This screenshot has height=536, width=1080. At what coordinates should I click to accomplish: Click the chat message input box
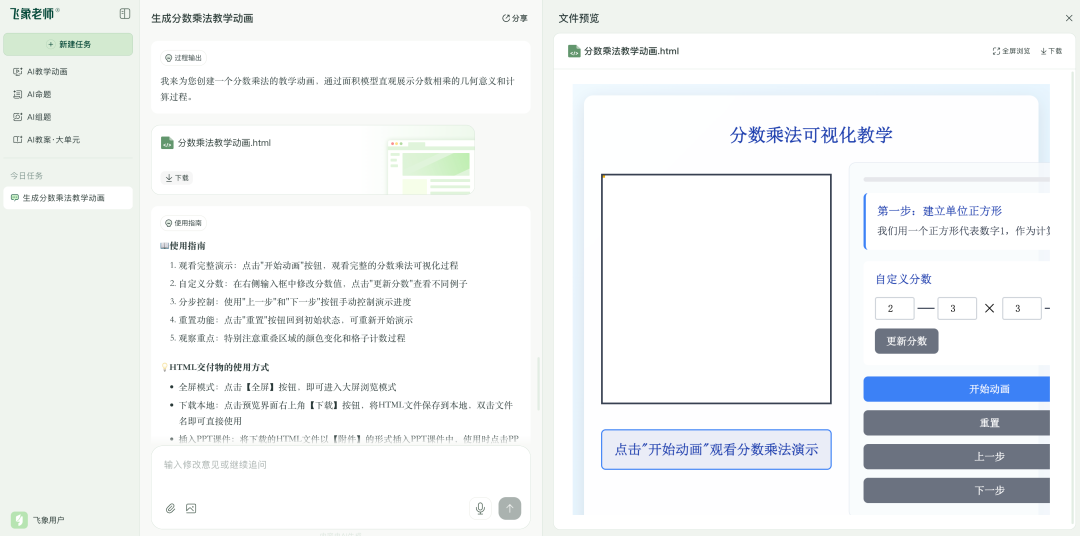tap(340, 465)
